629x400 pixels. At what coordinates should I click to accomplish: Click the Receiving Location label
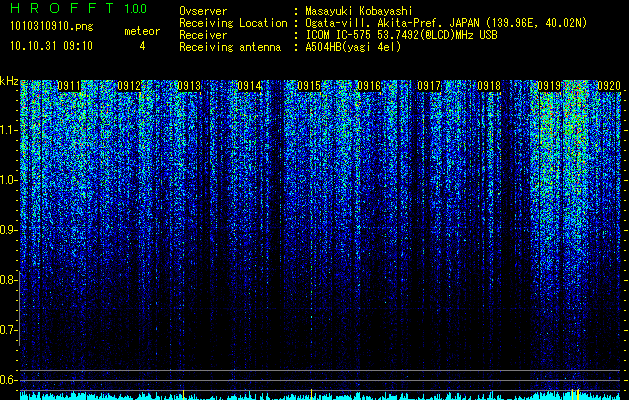[x=233, y=23]
